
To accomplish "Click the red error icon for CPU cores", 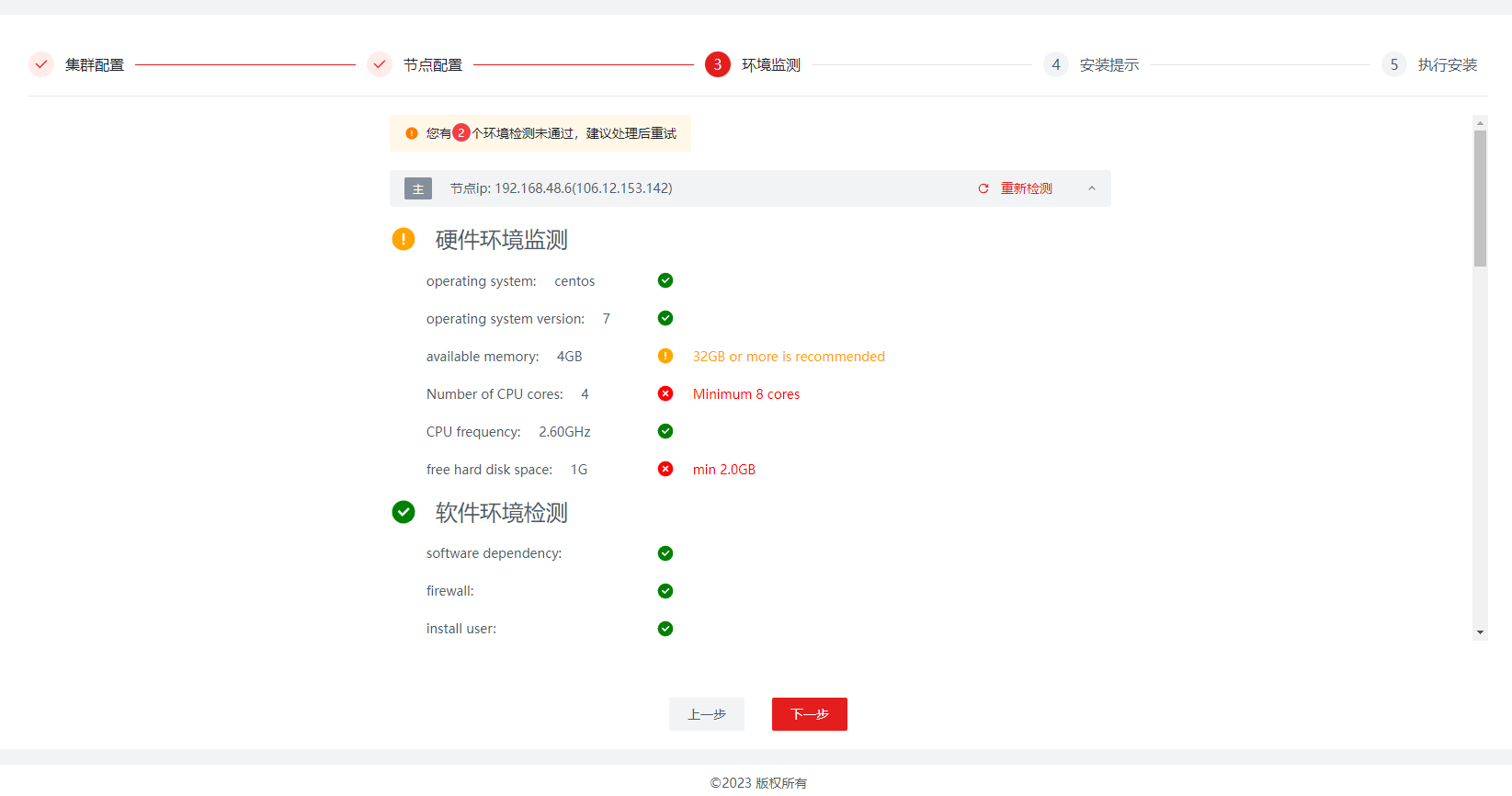I will [x=665, y=393].
